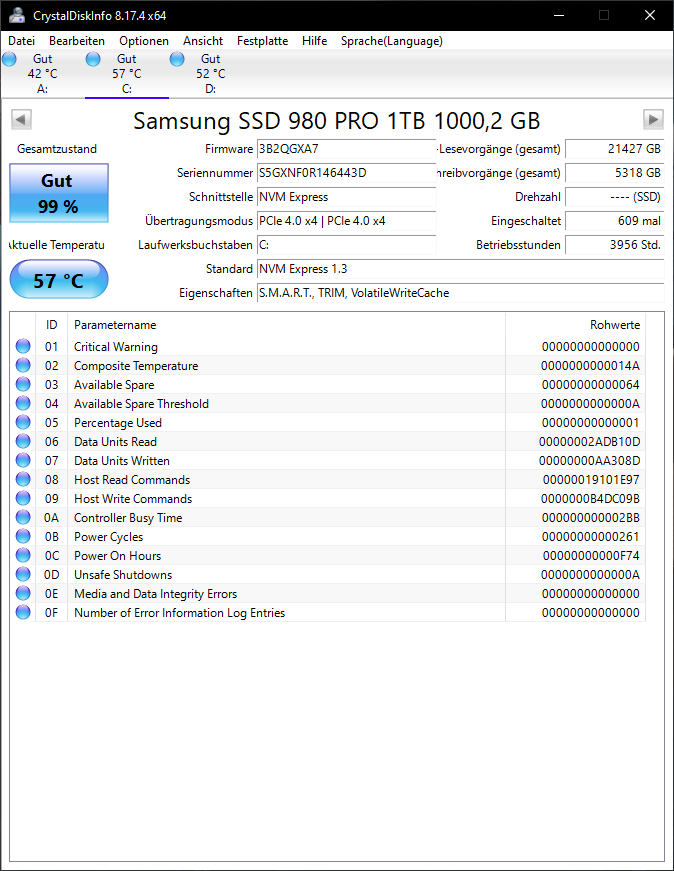Click status orb of Percentage Used row
Viewport: 674px width, 871px height.
(x=23, y=422)
